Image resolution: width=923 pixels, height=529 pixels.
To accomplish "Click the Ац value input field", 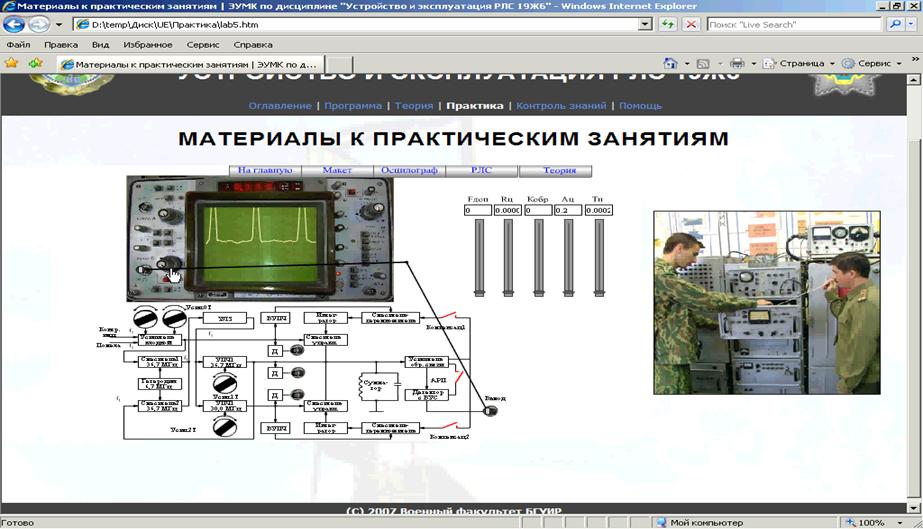I will coord(568,211).
